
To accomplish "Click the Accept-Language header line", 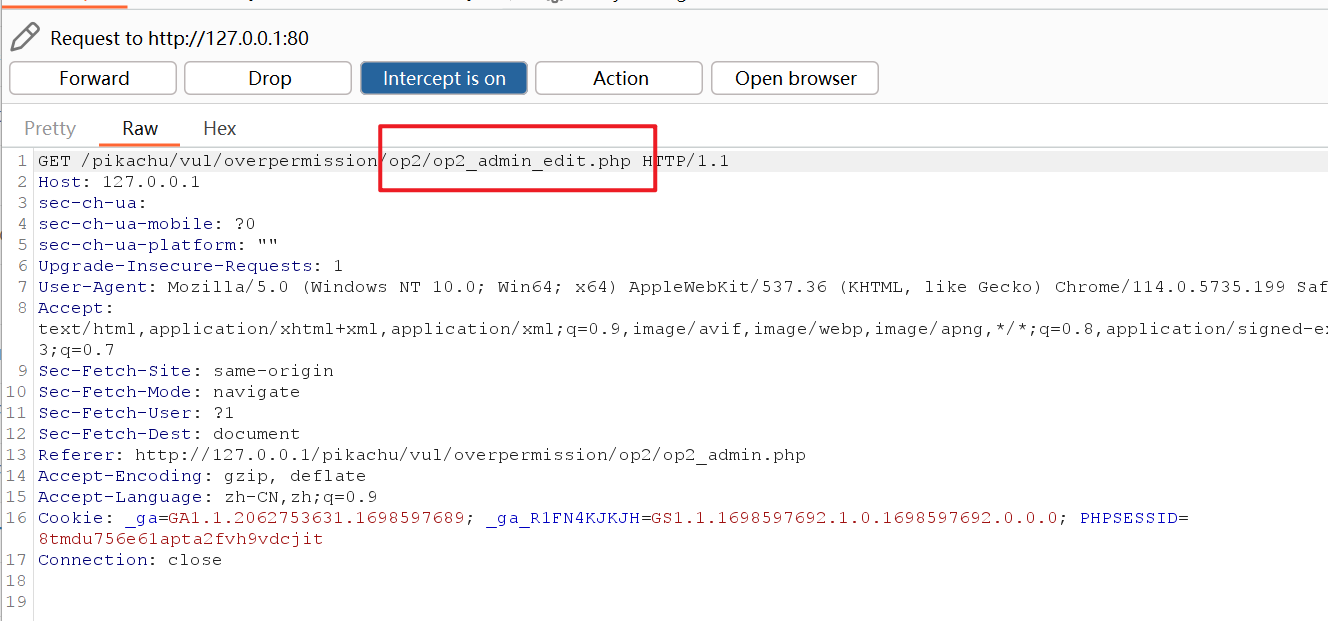I will pos(207,497).
